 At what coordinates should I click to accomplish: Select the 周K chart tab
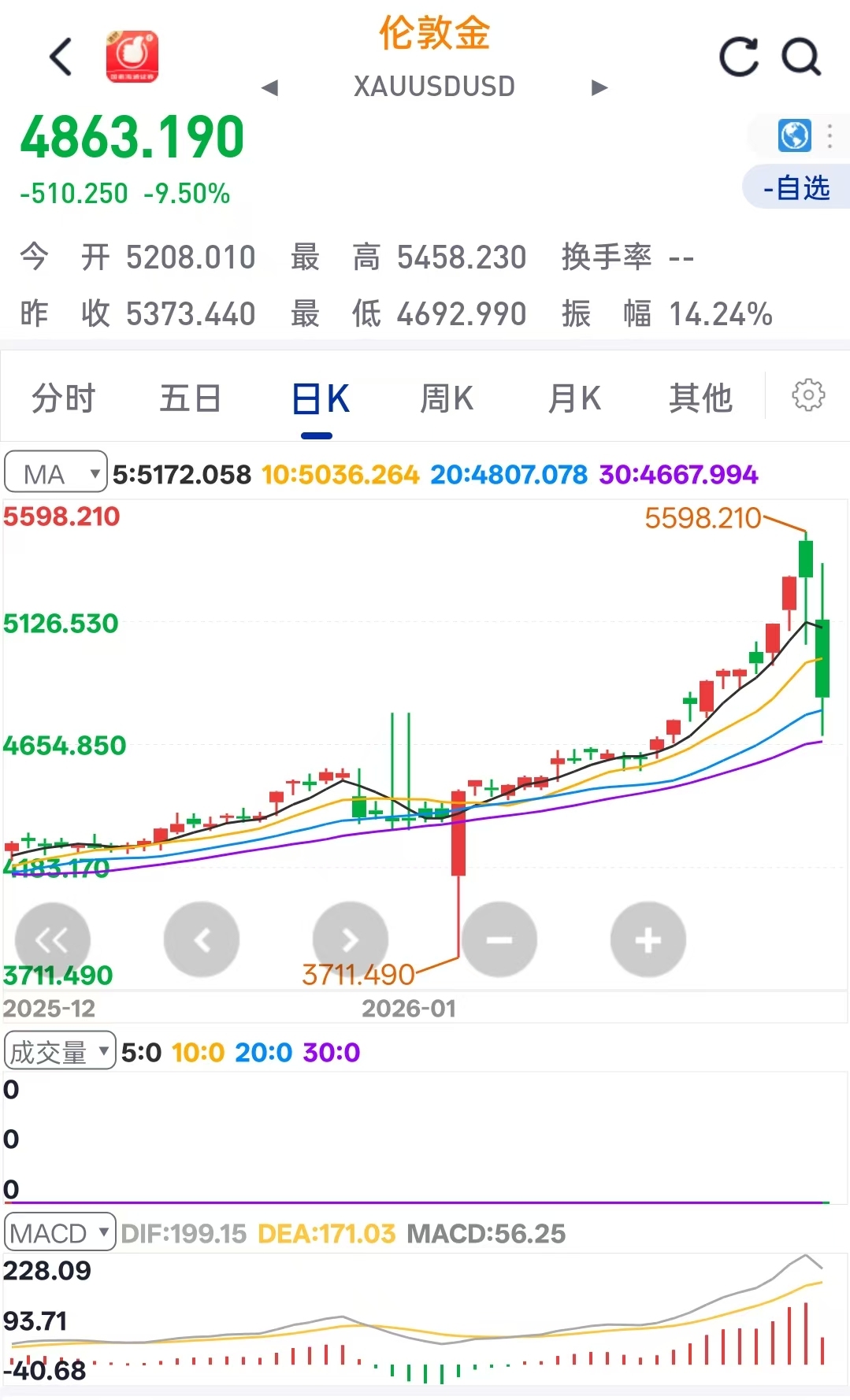coord(447,398)
